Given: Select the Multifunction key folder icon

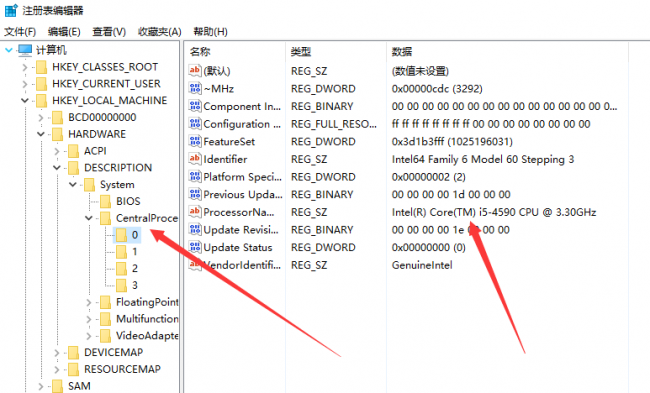Looking at the screenshot, I should [x=105, y=319].
